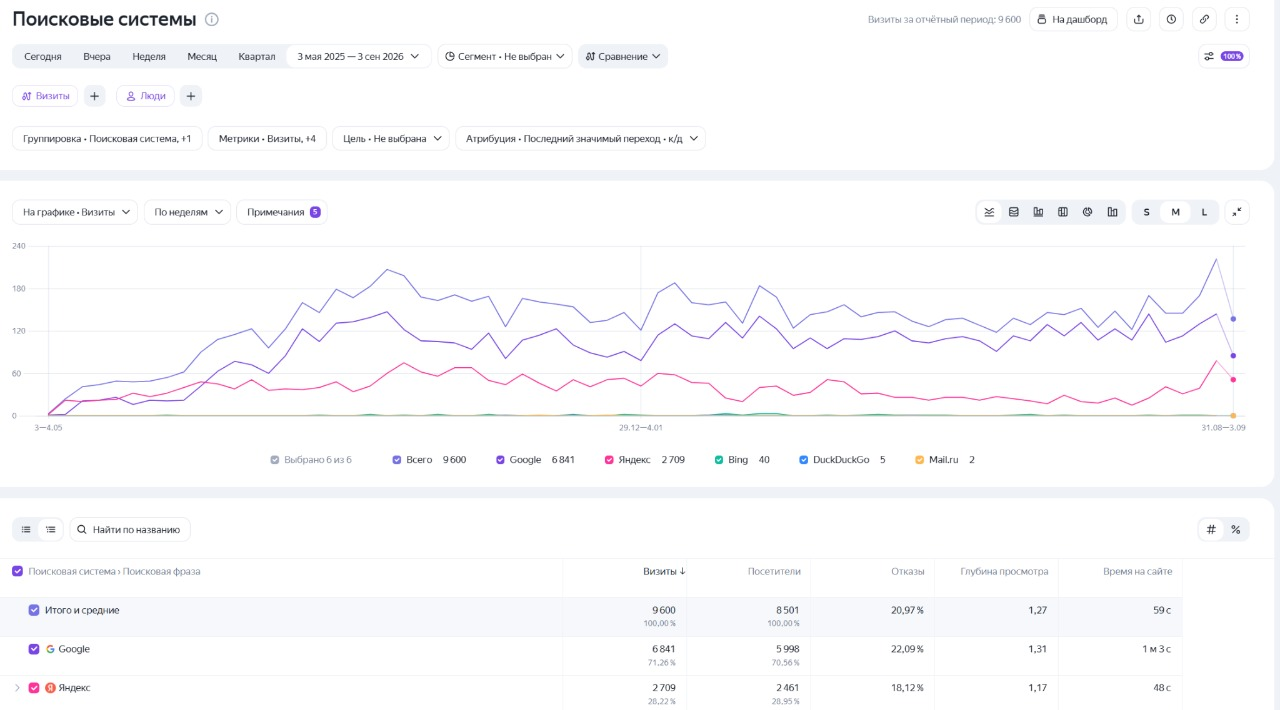The width and height of the screenshot is (1280, 710).
Task: Select the Неделя period tab
Action: click(x=149, y=56)
